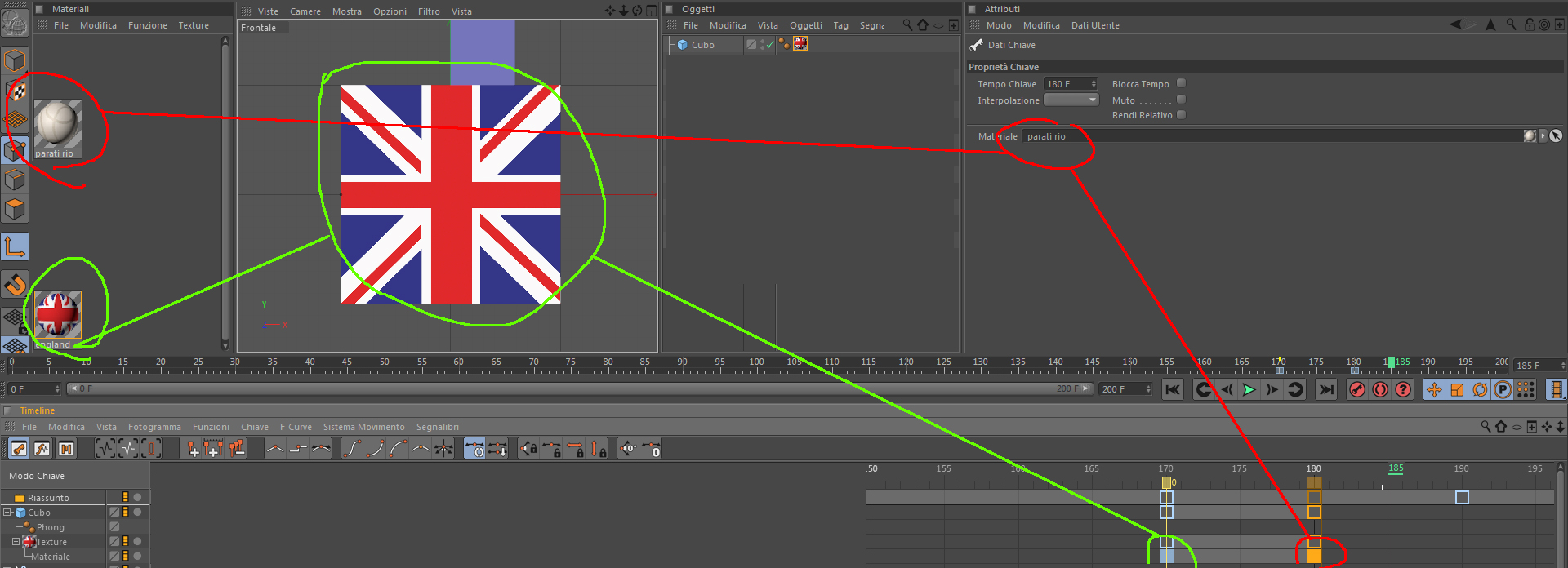Image resolution: width=1568 pixels, height=568 pixels.
Task: Open the Dati Utente menu in Attributi
Action: (1095, 25)
